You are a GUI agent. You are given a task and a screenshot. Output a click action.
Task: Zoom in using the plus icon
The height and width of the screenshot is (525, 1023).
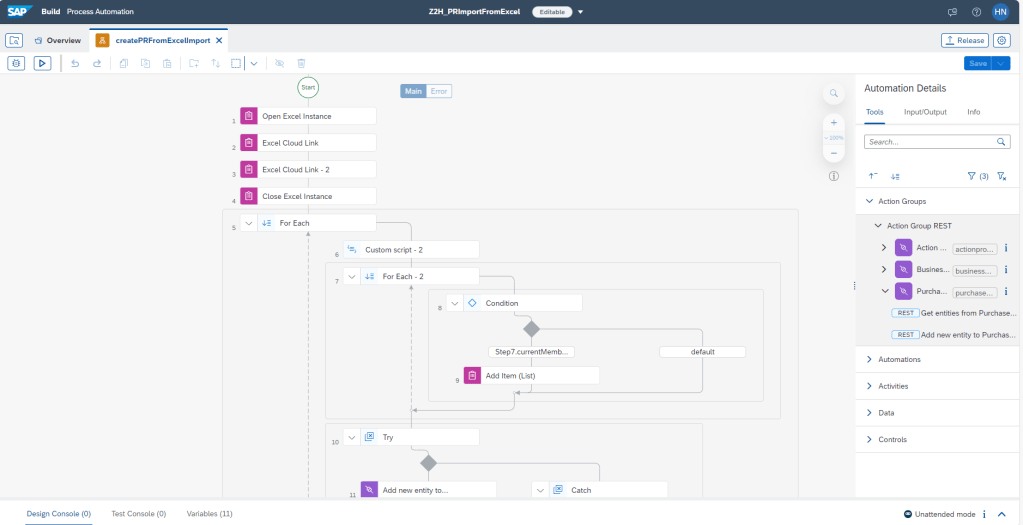pyautogui.click(x=833, y=122)
